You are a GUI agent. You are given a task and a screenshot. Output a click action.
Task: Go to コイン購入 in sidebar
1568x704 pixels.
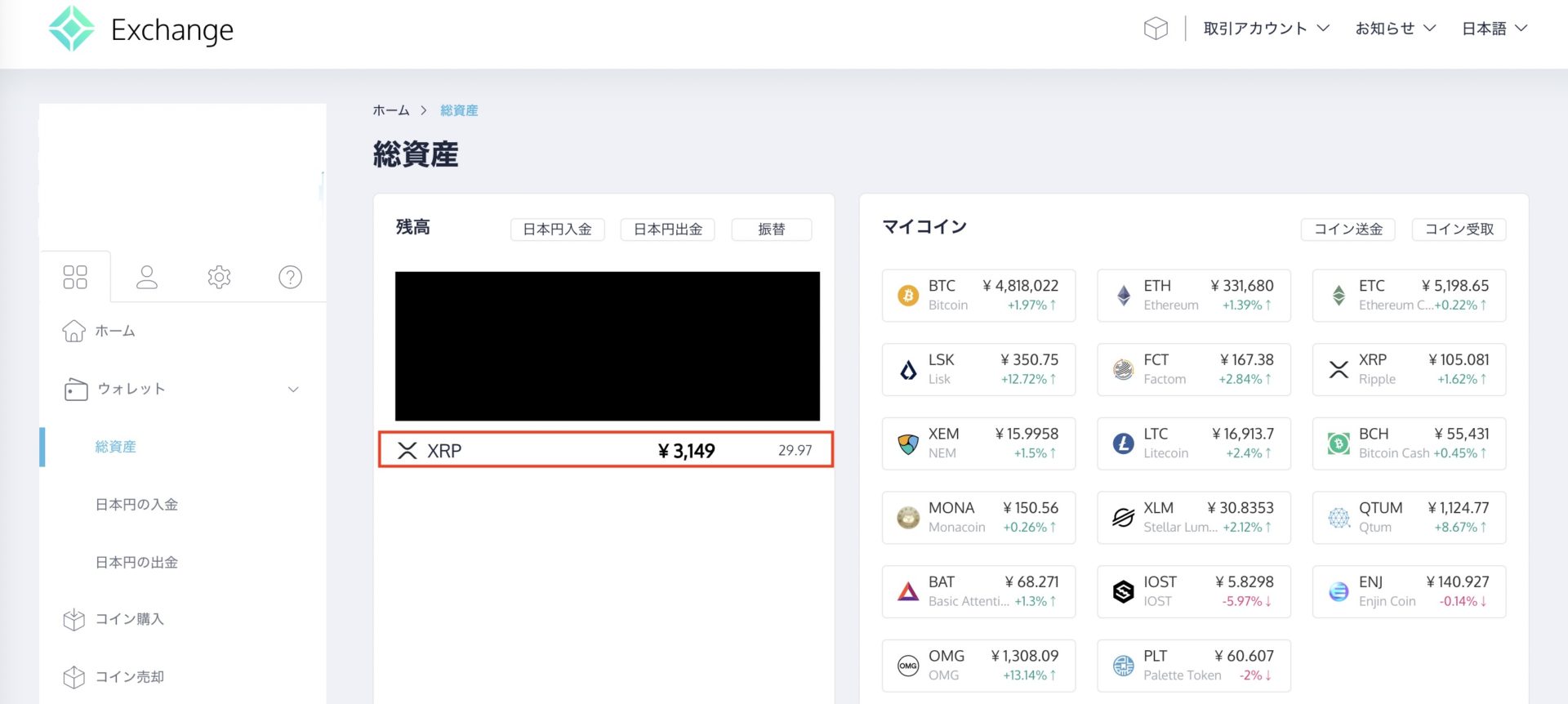click(x=129, y=619)
